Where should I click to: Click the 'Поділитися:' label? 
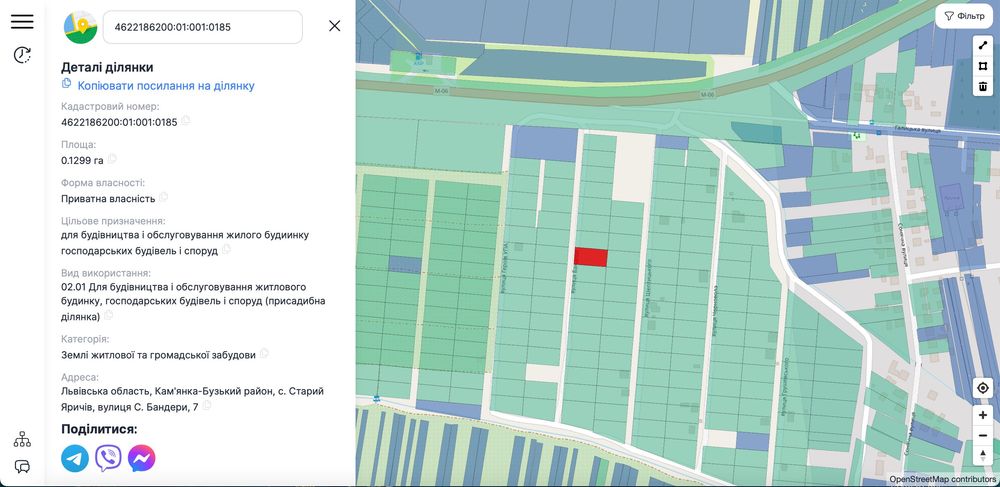99,429
